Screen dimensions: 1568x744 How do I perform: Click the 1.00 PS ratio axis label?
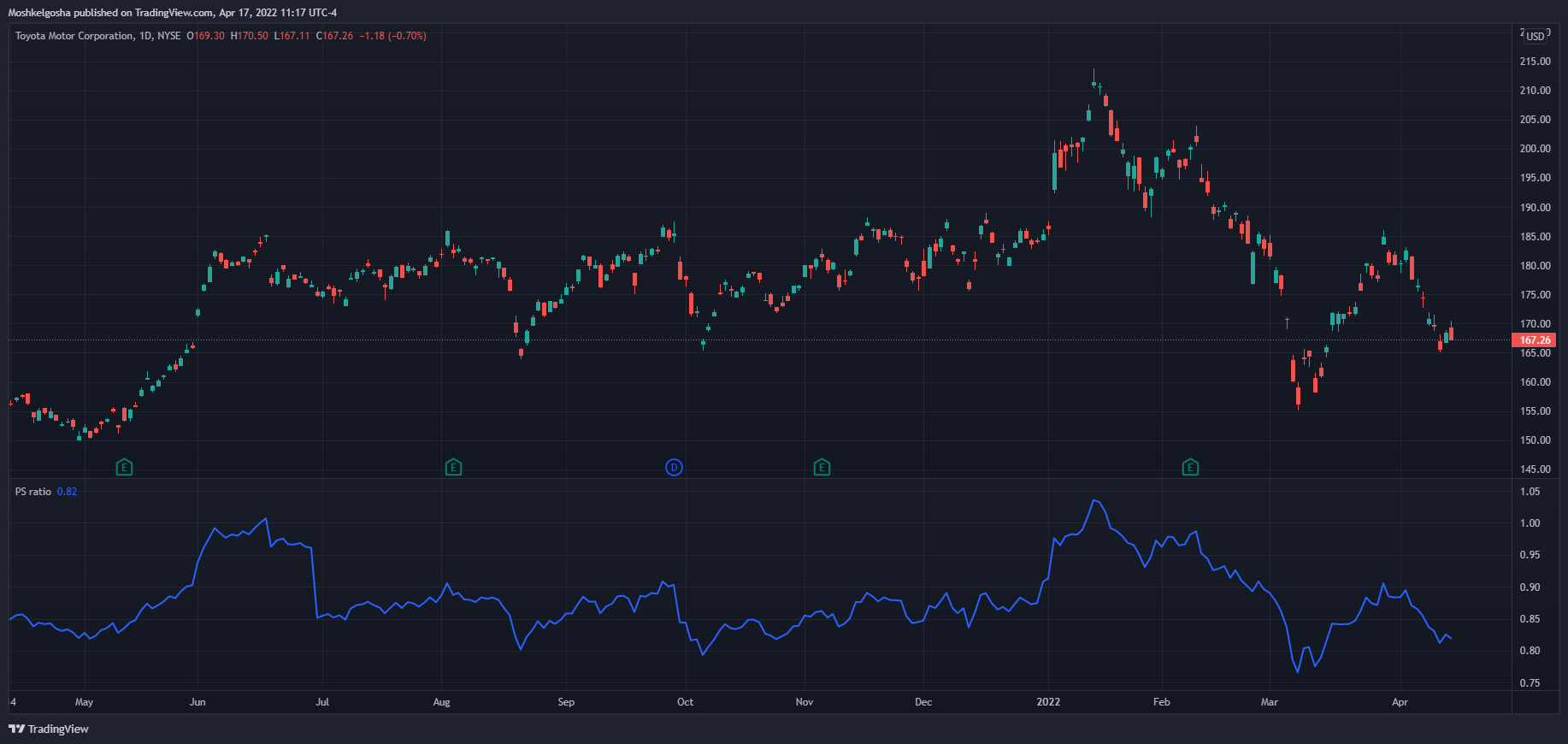click(x=1530, y=523)
